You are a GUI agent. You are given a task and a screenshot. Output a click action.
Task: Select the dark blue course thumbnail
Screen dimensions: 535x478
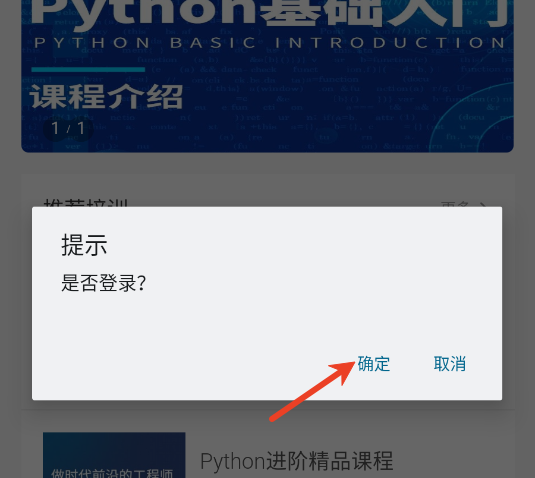[x=114, y=455]
